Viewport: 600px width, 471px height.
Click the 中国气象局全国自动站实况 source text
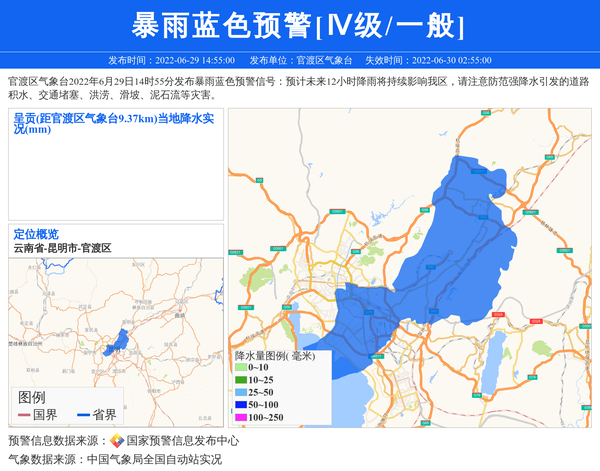point(154,460)
